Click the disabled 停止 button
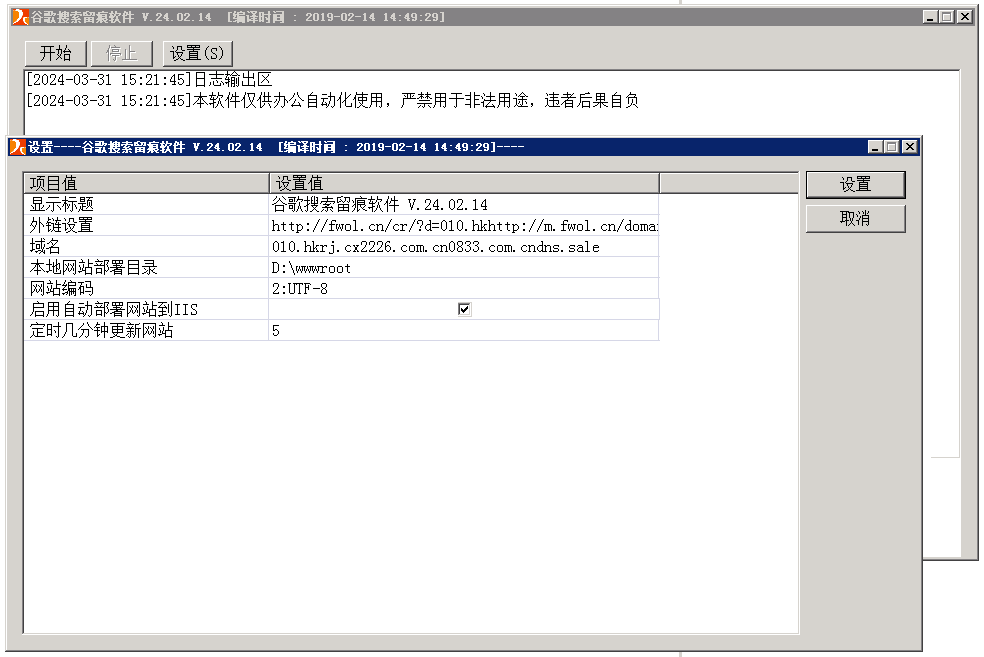Viewport: 984px width, 657px height. [x=121, y=52]
